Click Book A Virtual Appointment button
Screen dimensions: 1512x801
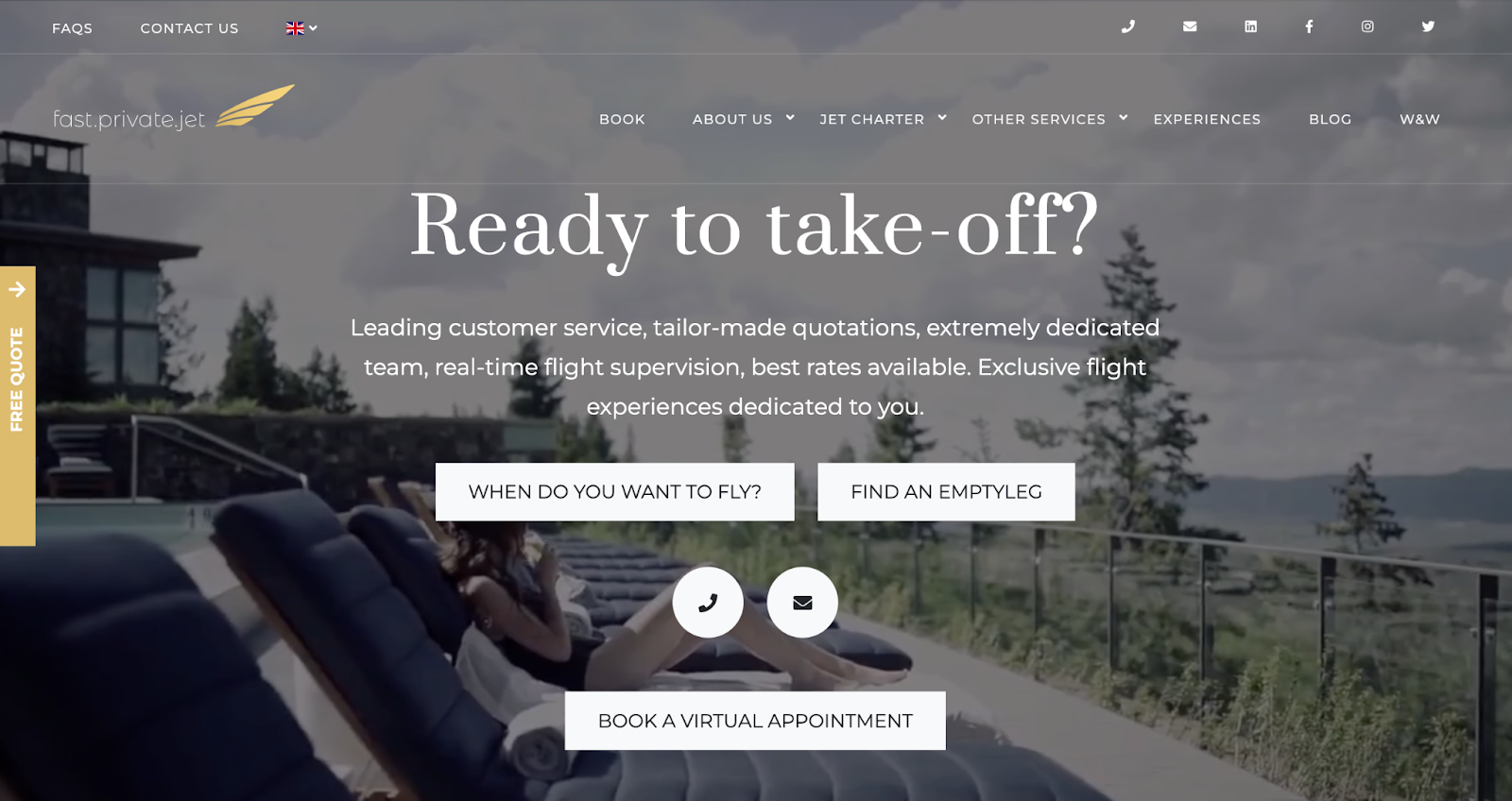tap(755, 721)
